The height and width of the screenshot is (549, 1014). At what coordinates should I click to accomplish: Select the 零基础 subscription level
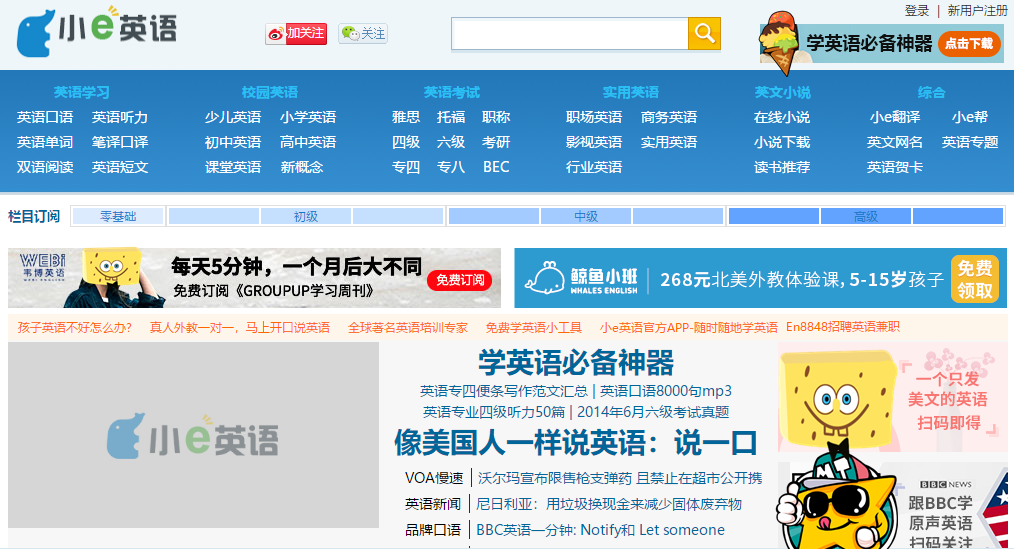[x=118, y=216]
